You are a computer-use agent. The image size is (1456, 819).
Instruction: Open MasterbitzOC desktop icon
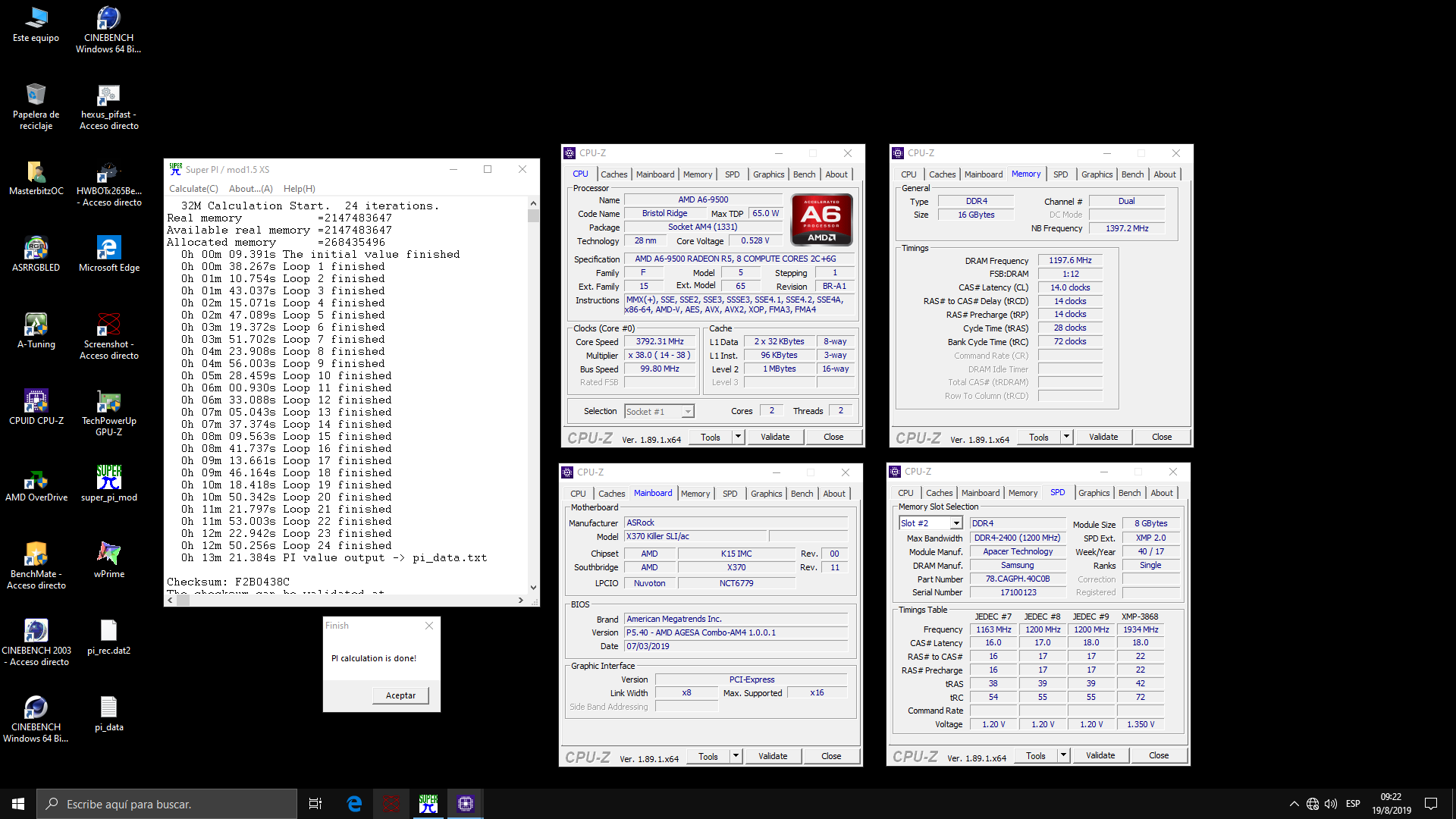pyautogui.click(x=36, y=179)
